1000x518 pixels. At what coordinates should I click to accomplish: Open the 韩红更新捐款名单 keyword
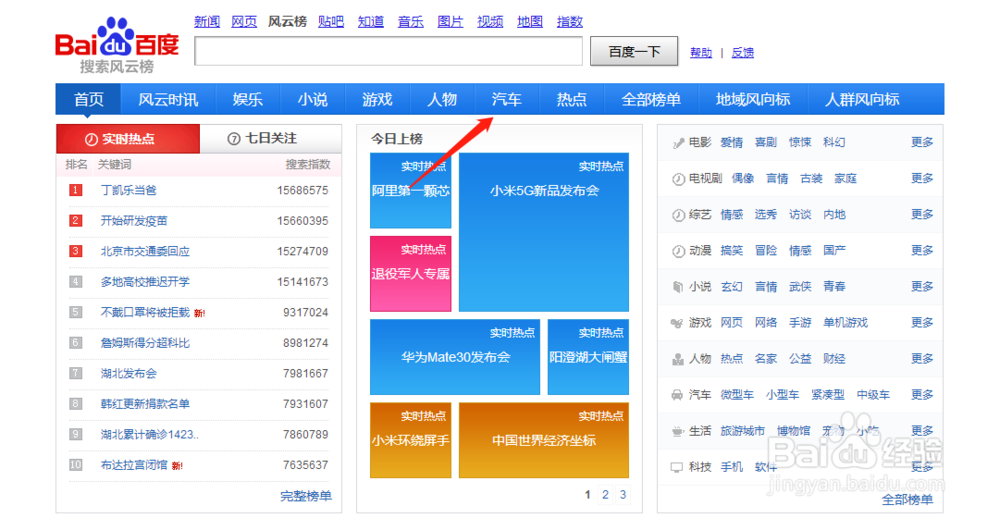coord(145,404)
